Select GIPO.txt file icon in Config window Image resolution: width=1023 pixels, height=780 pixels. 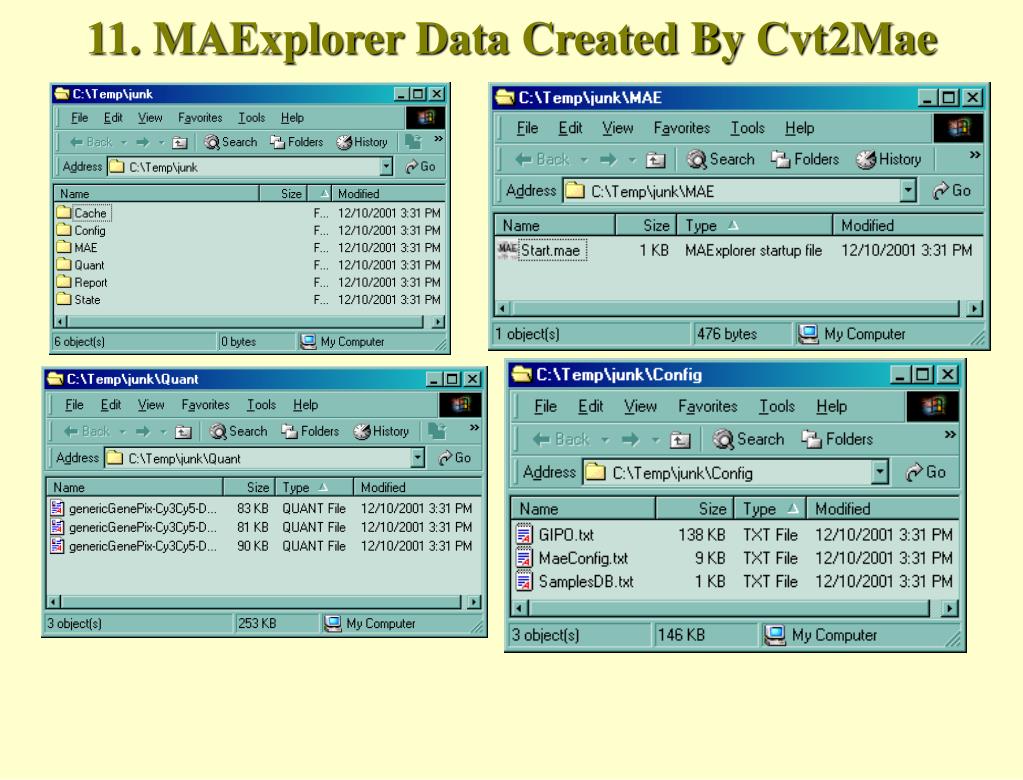(x=524, y=535)
